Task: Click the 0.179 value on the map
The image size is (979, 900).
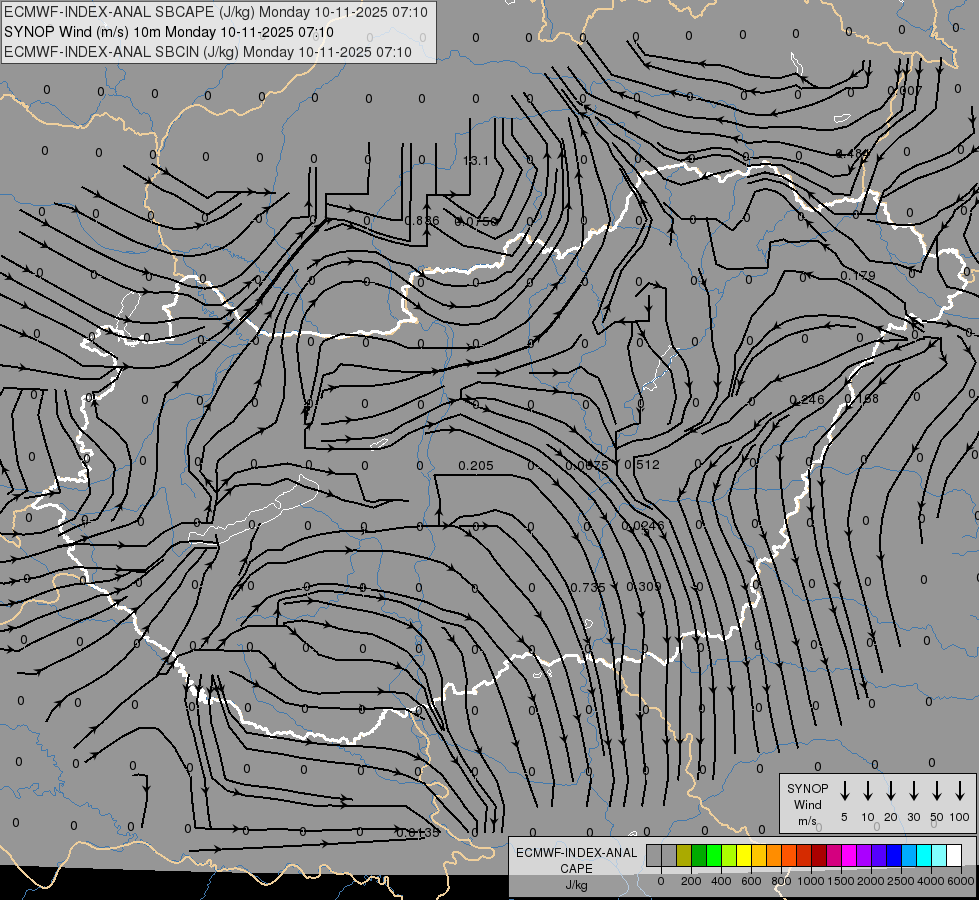Action: 858,275
